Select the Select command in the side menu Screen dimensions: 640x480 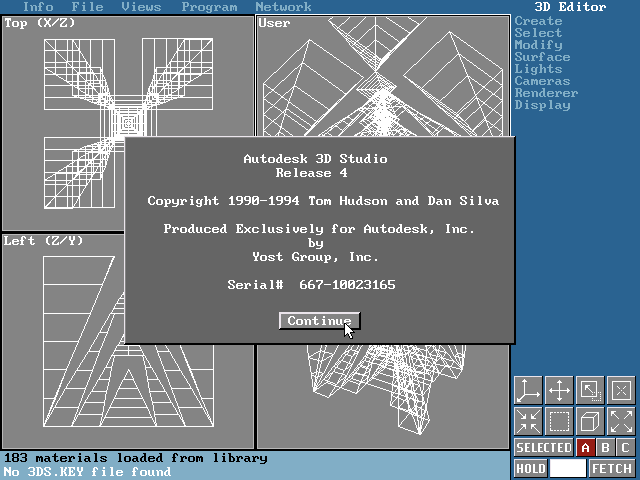(x=538, y=33)
